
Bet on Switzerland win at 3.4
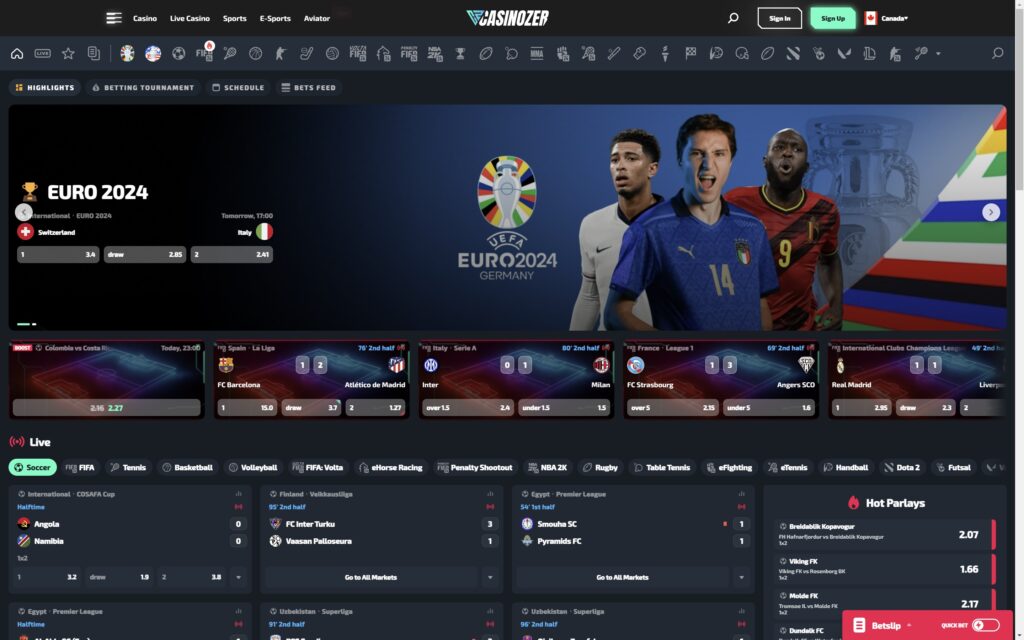(58, 255)
